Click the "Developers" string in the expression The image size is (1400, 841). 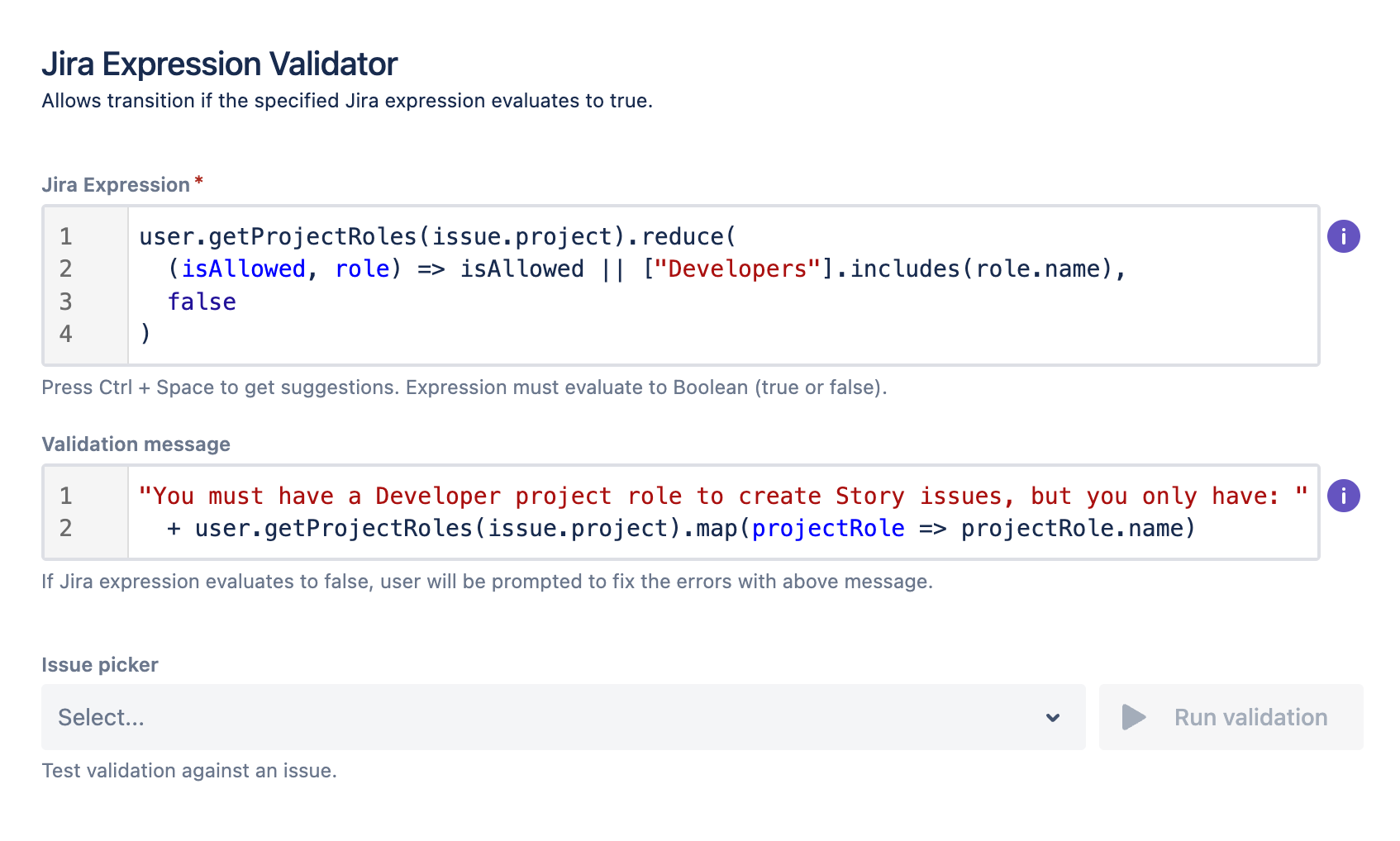pos(737,269)
